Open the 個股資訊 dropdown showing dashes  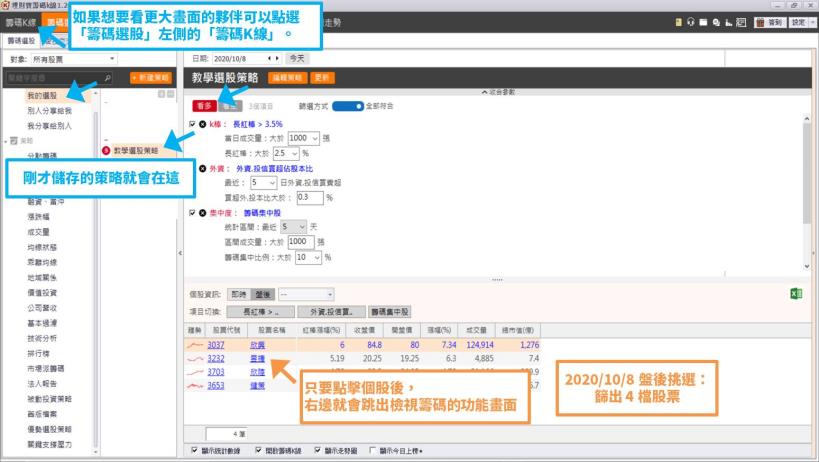click(306, 294)
